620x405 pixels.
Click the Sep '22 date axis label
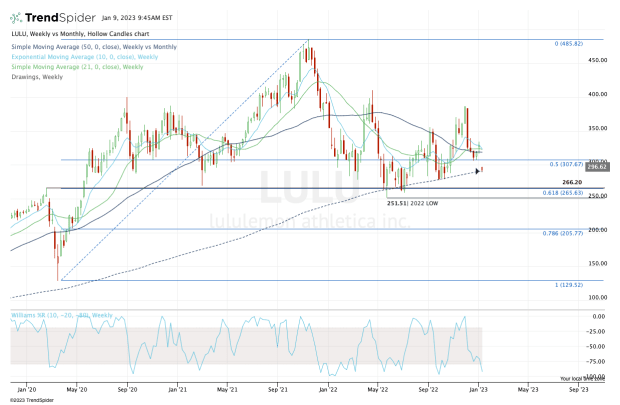click(x=428, y=390)
